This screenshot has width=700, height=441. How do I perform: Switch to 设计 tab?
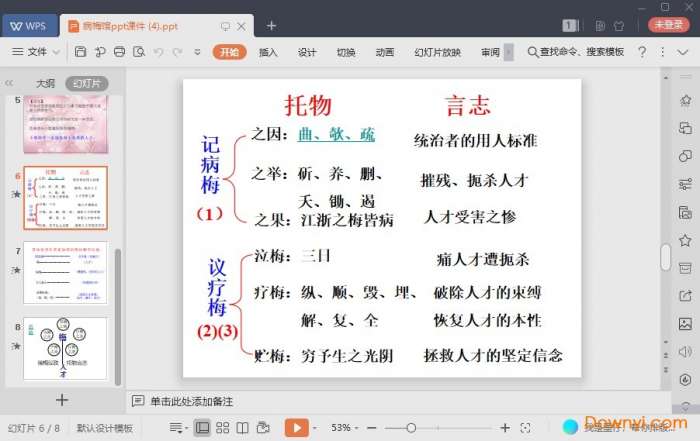(x=307, y=52)
